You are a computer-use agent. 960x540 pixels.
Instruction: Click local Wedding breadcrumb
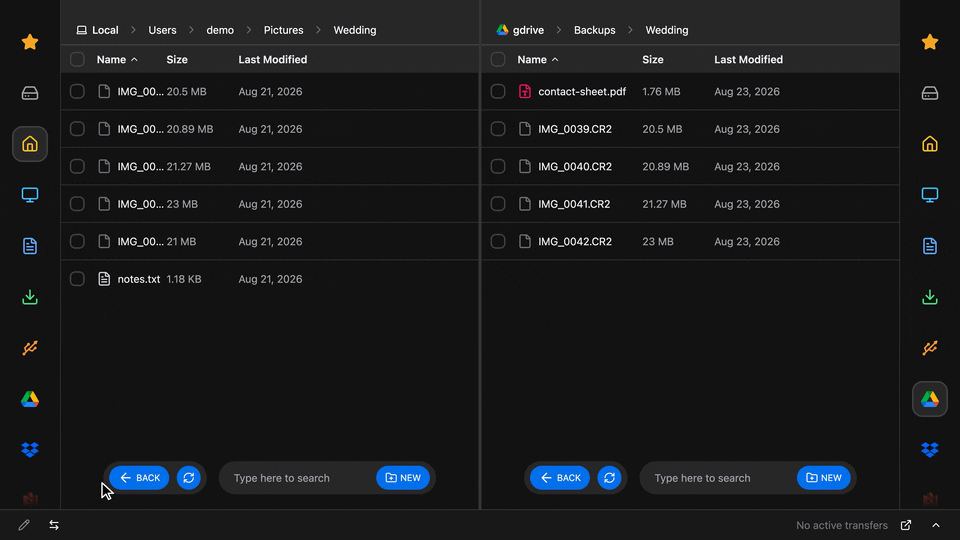354,30
